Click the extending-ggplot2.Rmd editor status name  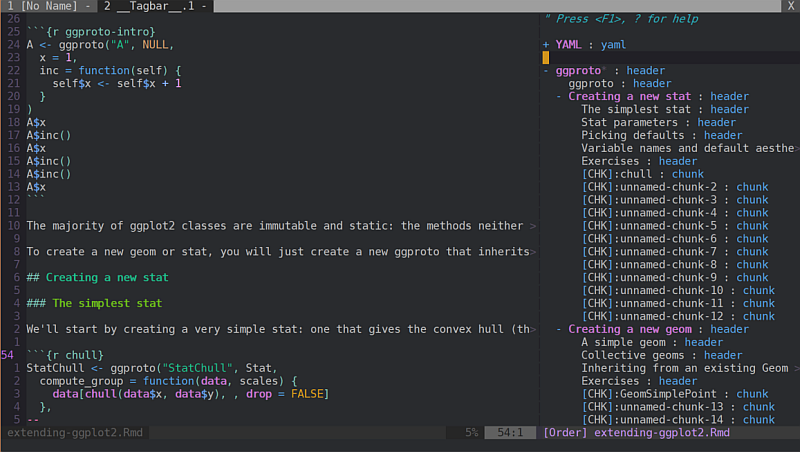pyautogui.click(x=75, y=433)
